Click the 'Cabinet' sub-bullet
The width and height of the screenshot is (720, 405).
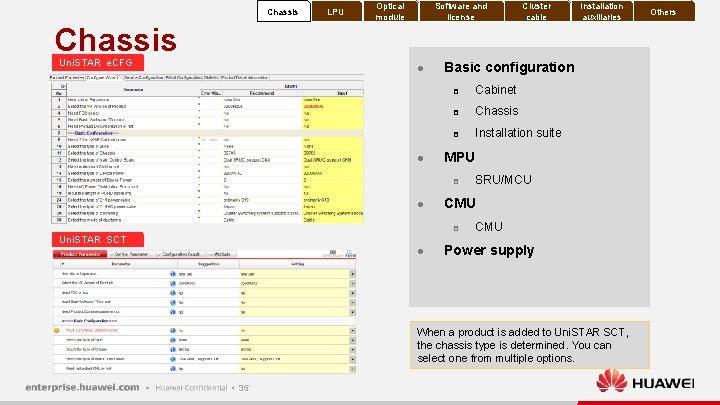(495, 90)
